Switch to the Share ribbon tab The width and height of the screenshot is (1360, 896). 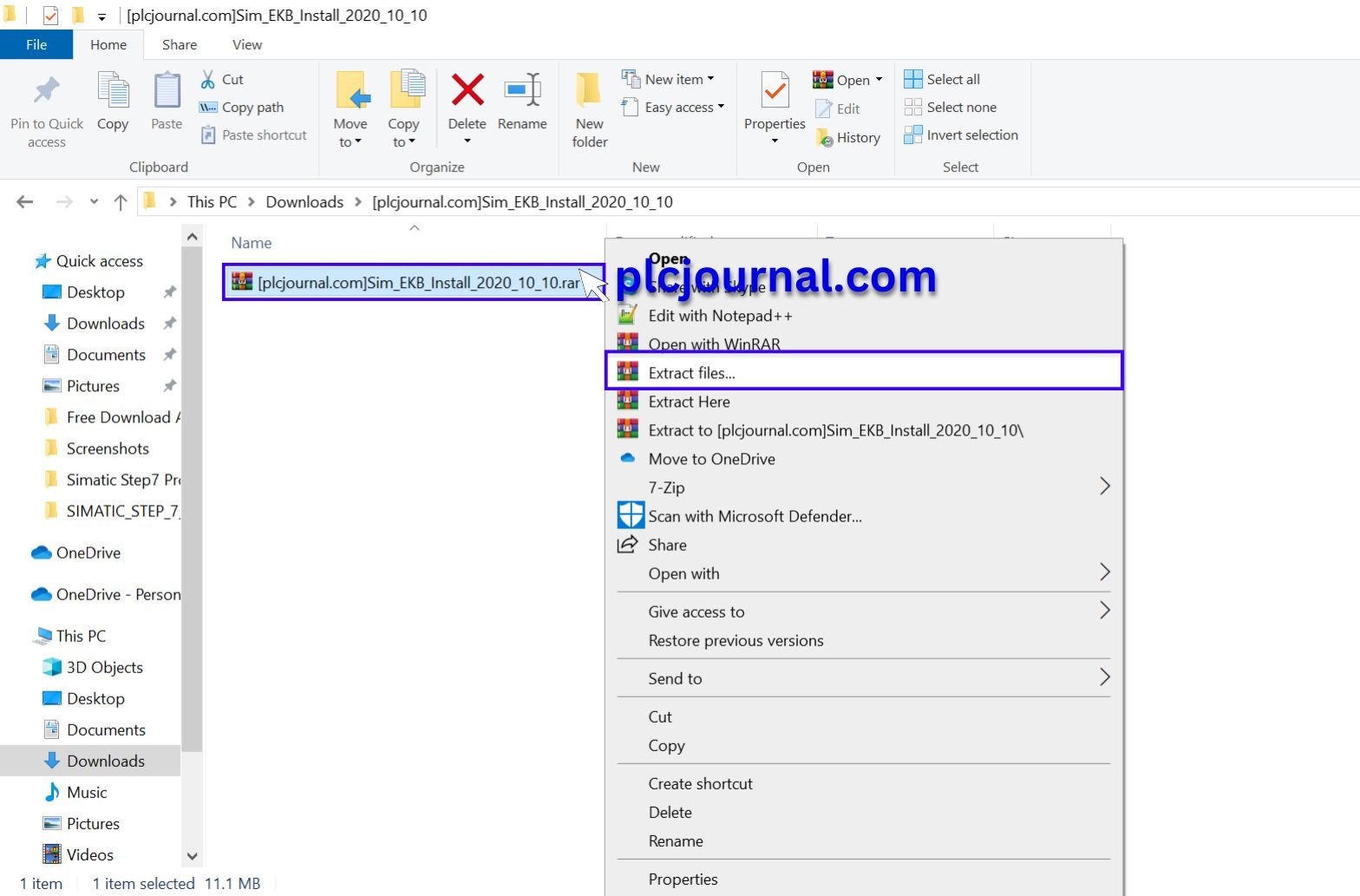tap(180, 44)
